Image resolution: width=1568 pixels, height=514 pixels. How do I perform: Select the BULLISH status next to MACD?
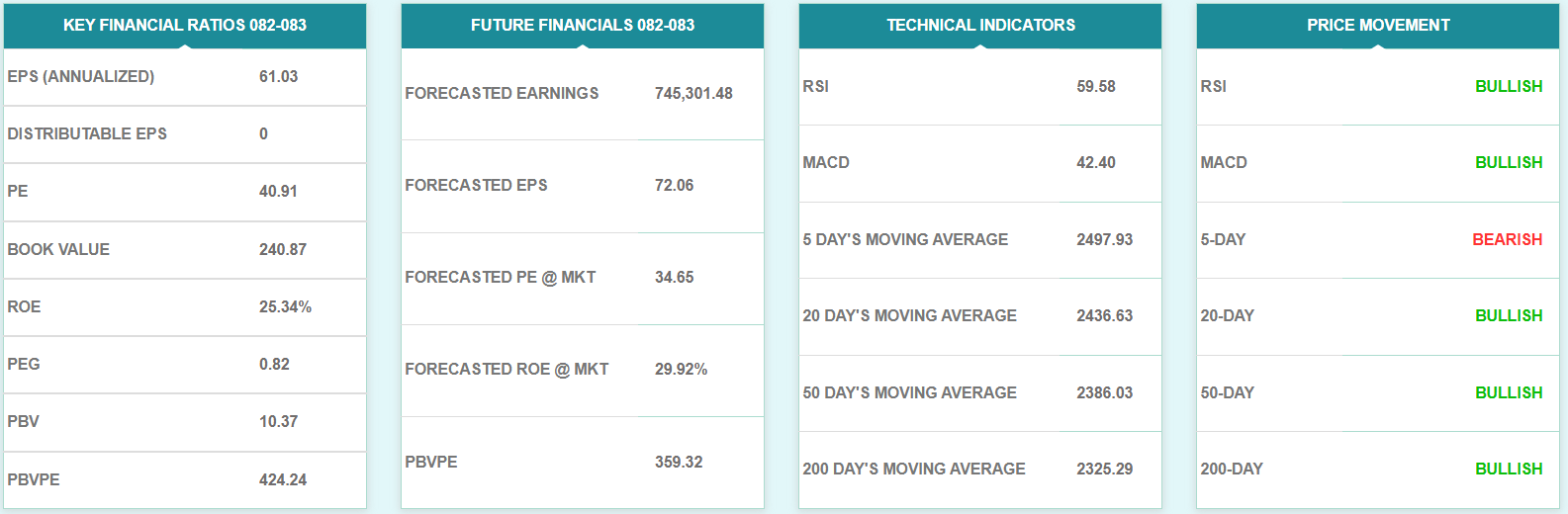[x=1509, y=163]
